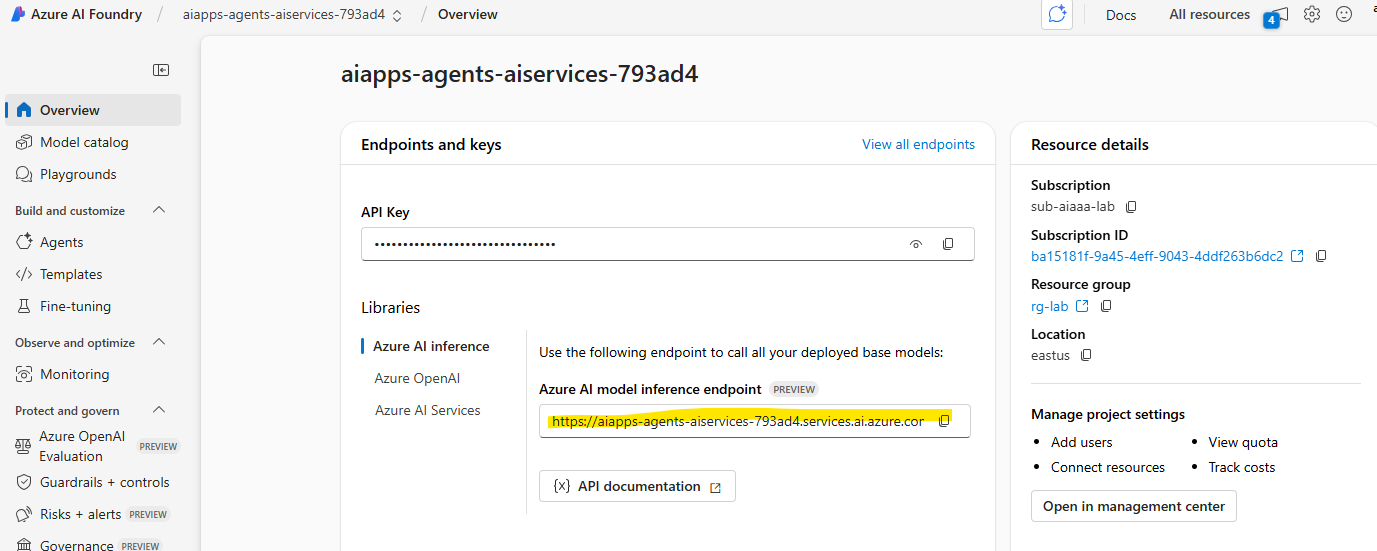Collapse the Protect and govern section
The width and height of the screenshot is (1377, 551).
click(x=158, y=410)
